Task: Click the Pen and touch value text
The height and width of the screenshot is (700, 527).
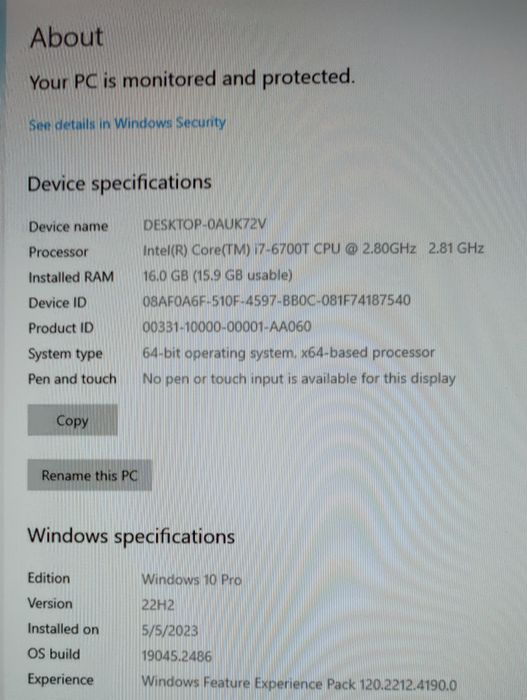Action: 299,379
